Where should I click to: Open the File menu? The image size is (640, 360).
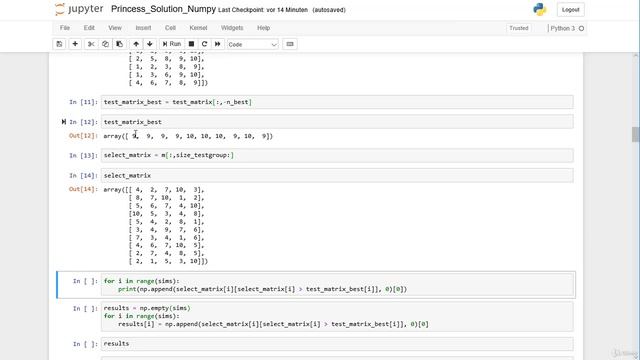point(65,28)
